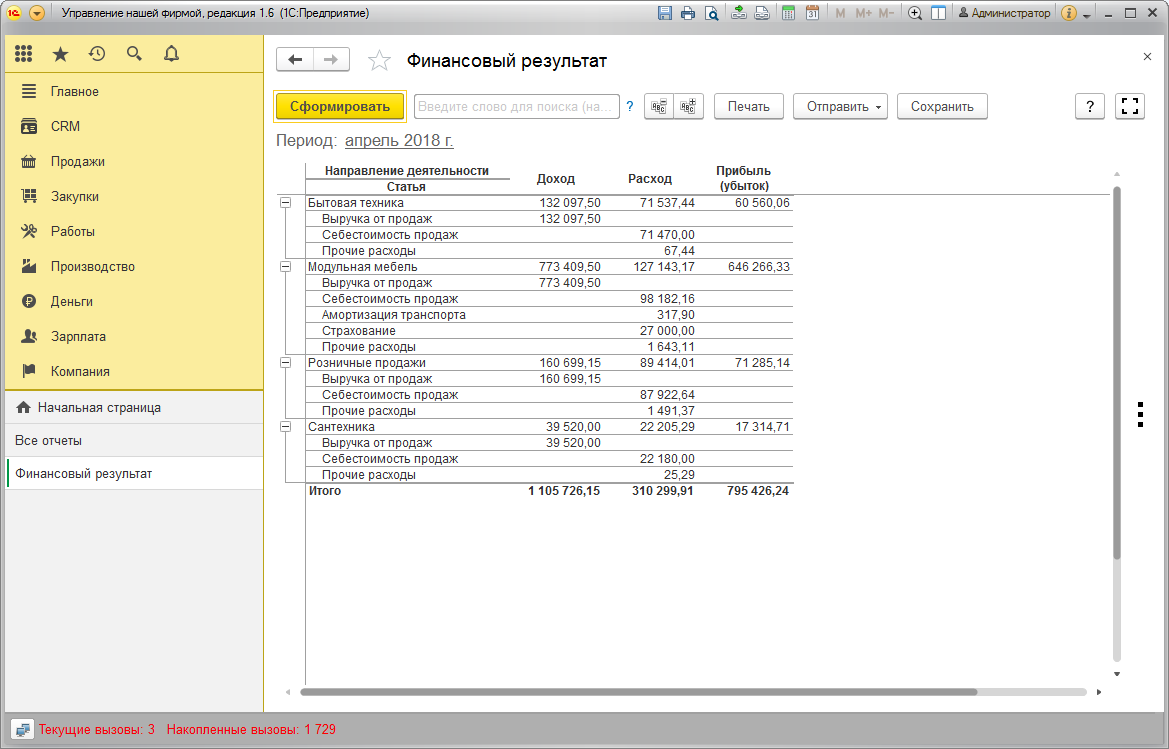
Task: Click the vertical scrollbar of the report
Action: pyautogui.click(x=1117, y=373)
